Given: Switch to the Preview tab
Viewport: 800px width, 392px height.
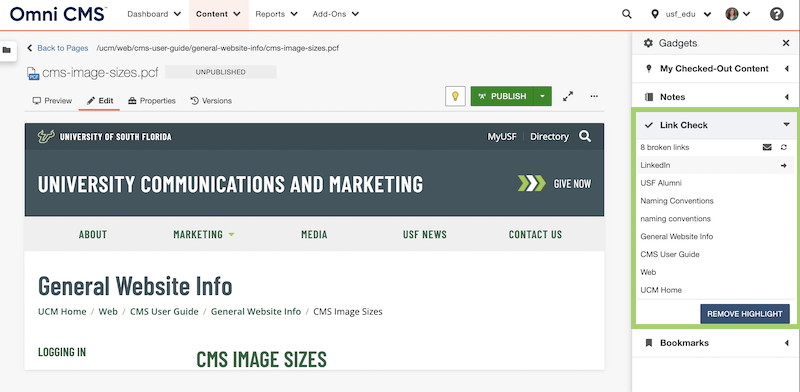Looking at the screenshot, I should (52, 101).
